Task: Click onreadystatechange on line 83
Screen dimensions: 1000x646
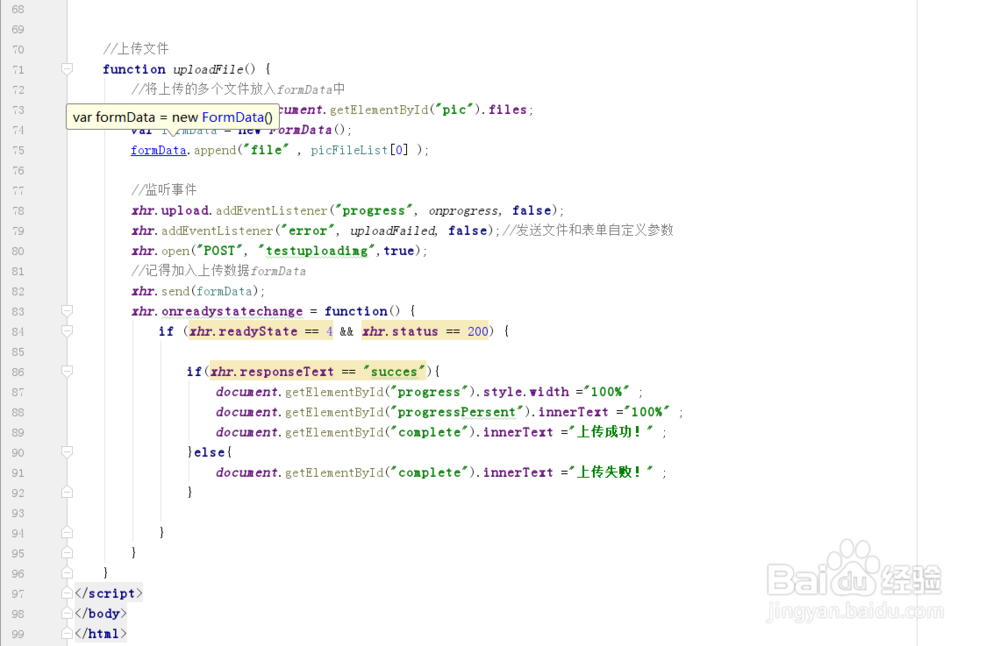Action: click(232, 311)
